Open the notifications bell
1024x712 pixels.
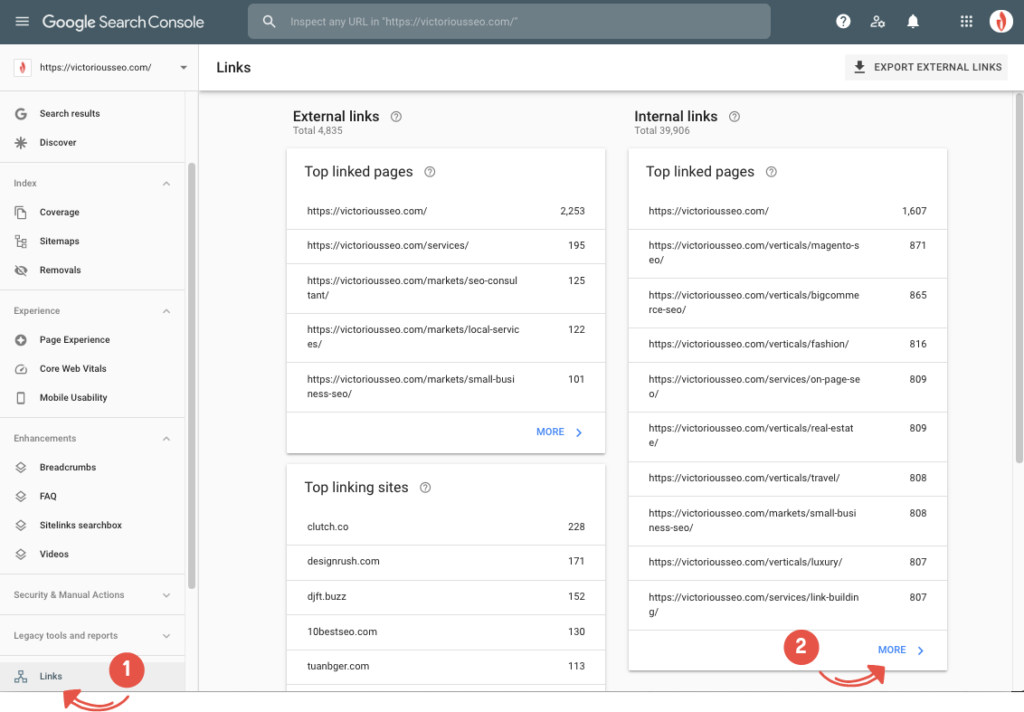(912, 22)
